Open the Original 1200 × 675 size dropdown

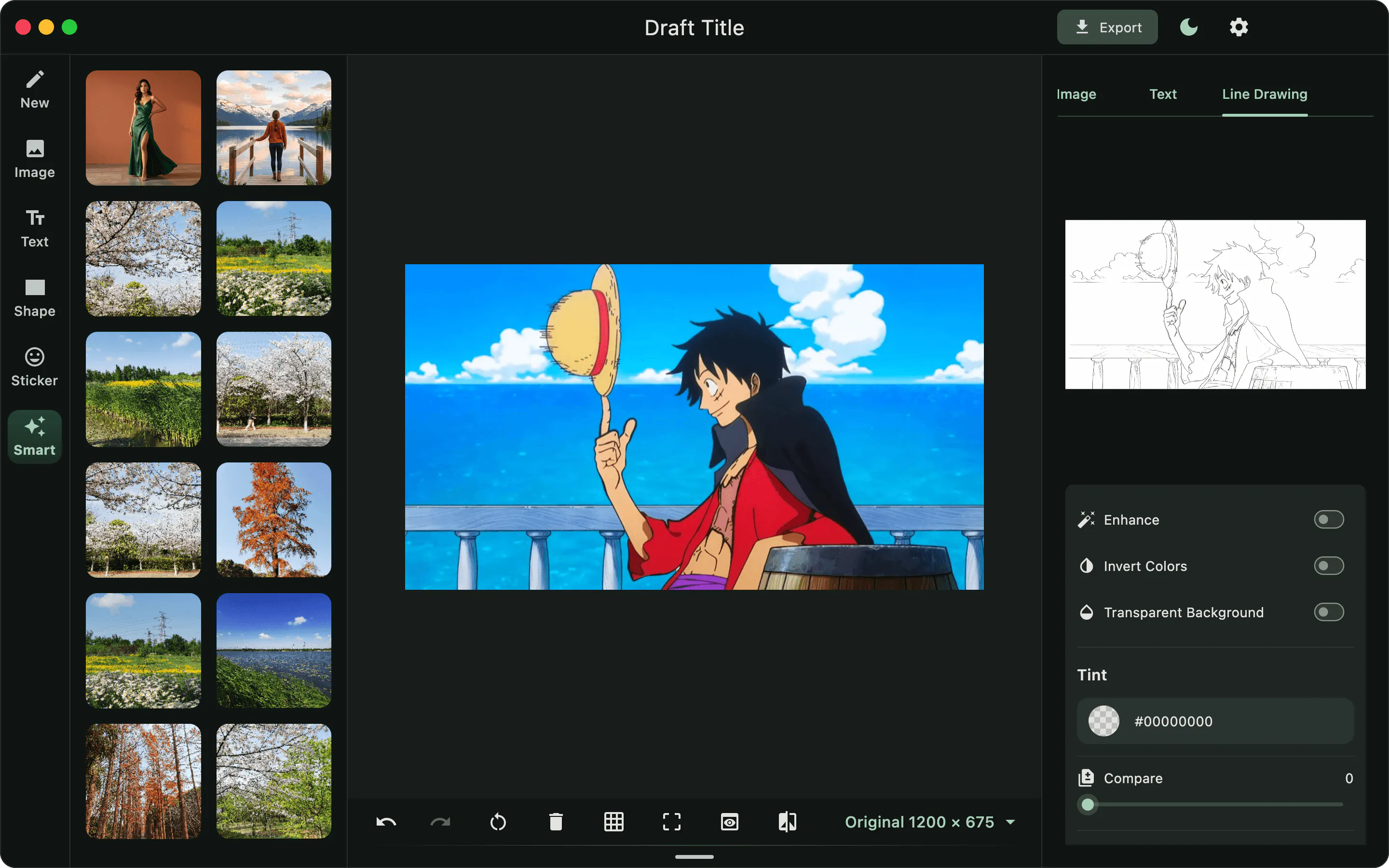pos(930,822)
